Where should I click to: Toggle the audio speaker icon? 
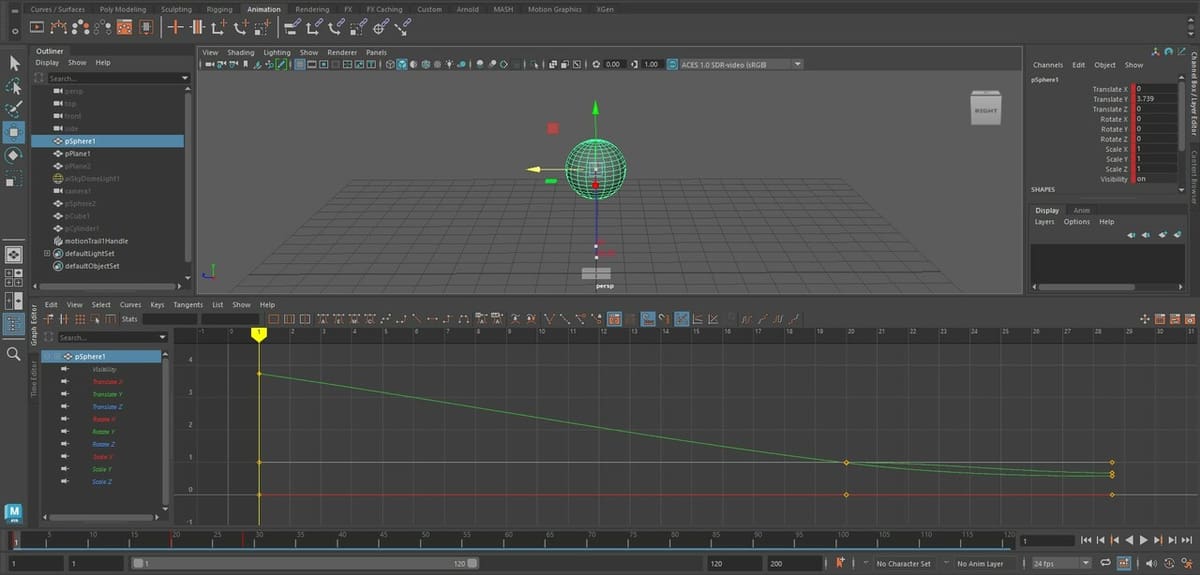1150,563
